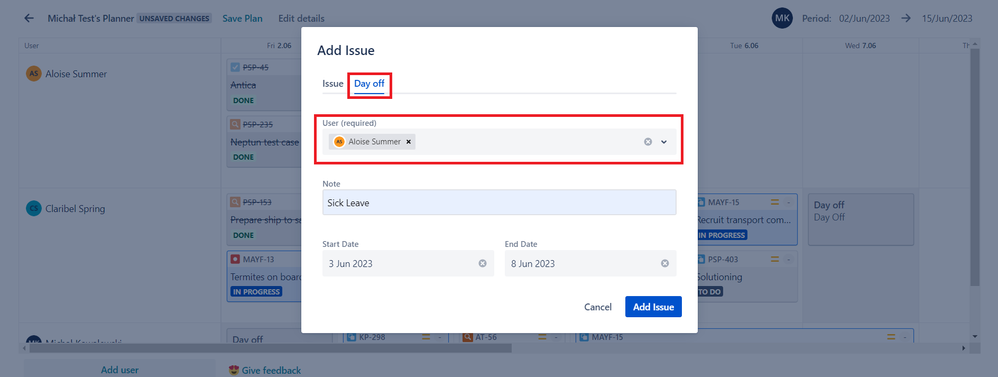Click the AT-56 issue card
Image resolution: width=998 pixels, height=377 pixels.
512,337
